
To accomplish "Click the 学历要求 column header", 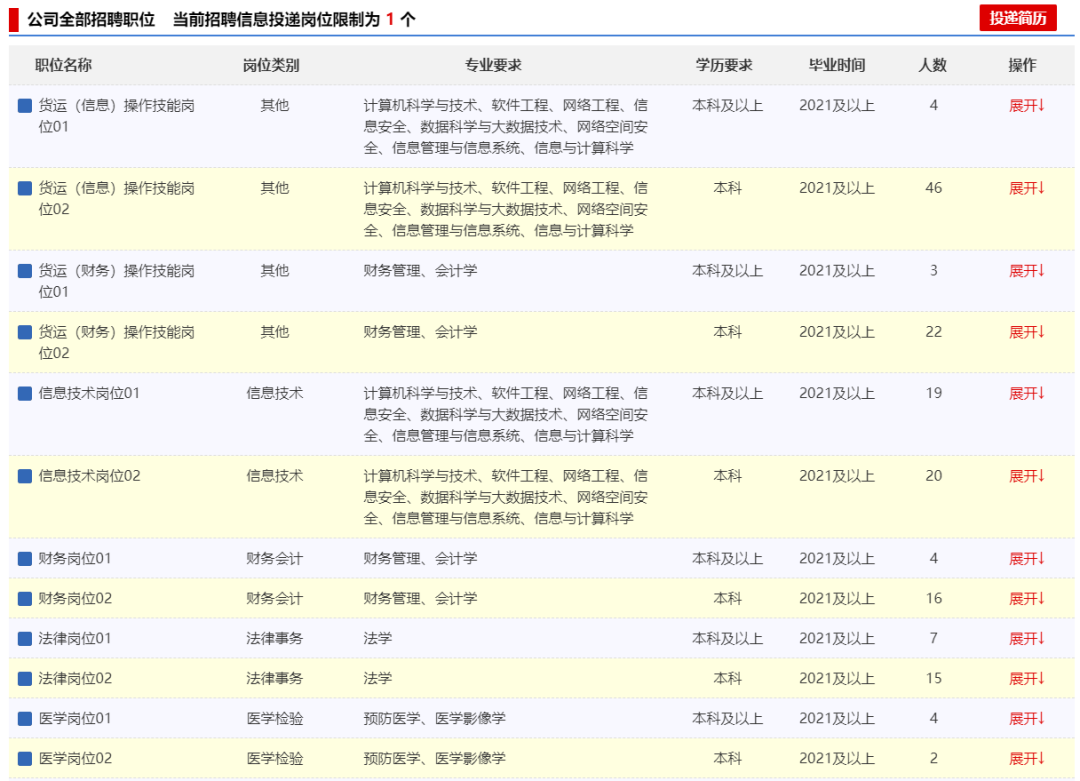I will pos(725,65).
